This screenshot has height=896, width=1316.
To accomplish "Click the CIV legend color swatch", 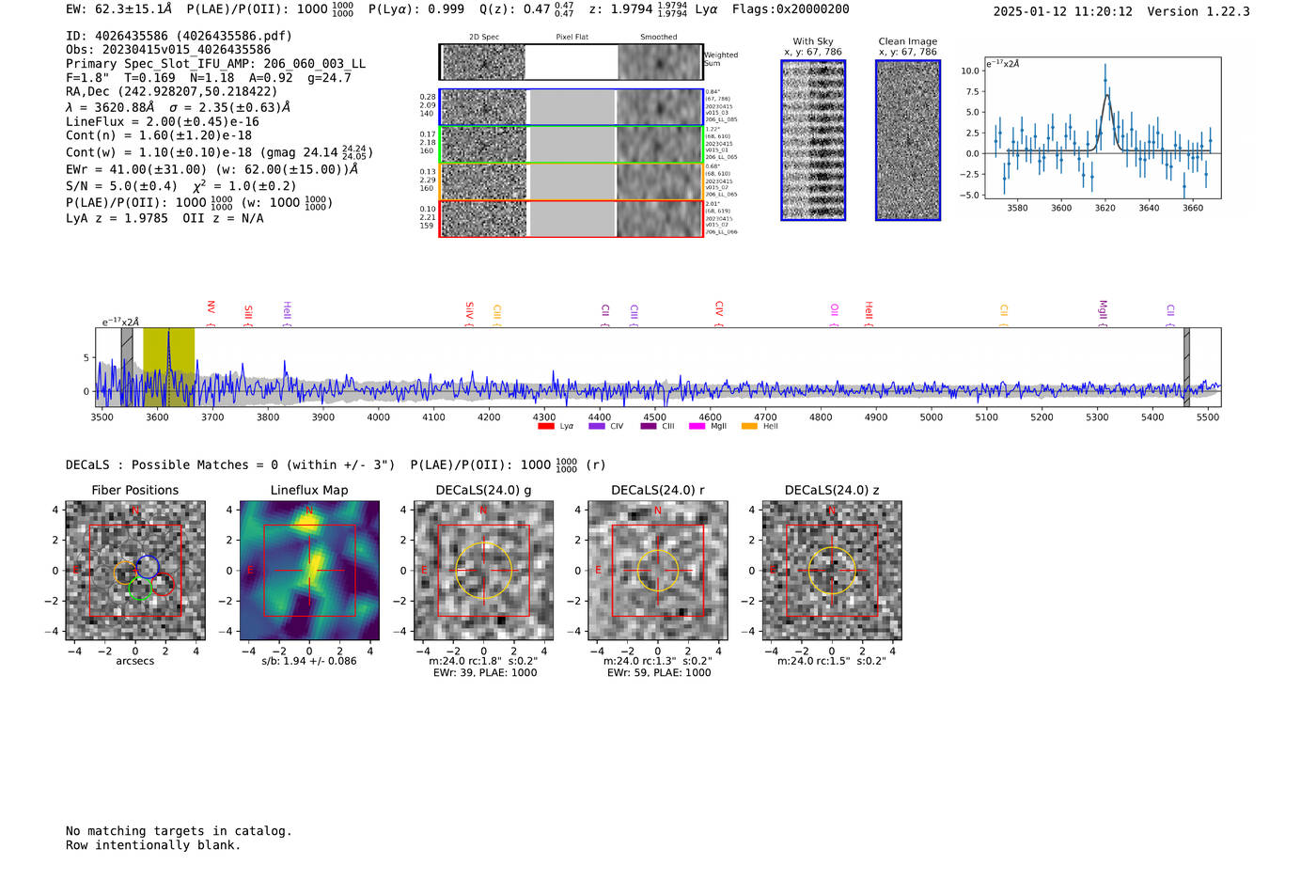I will coord(597,427).
